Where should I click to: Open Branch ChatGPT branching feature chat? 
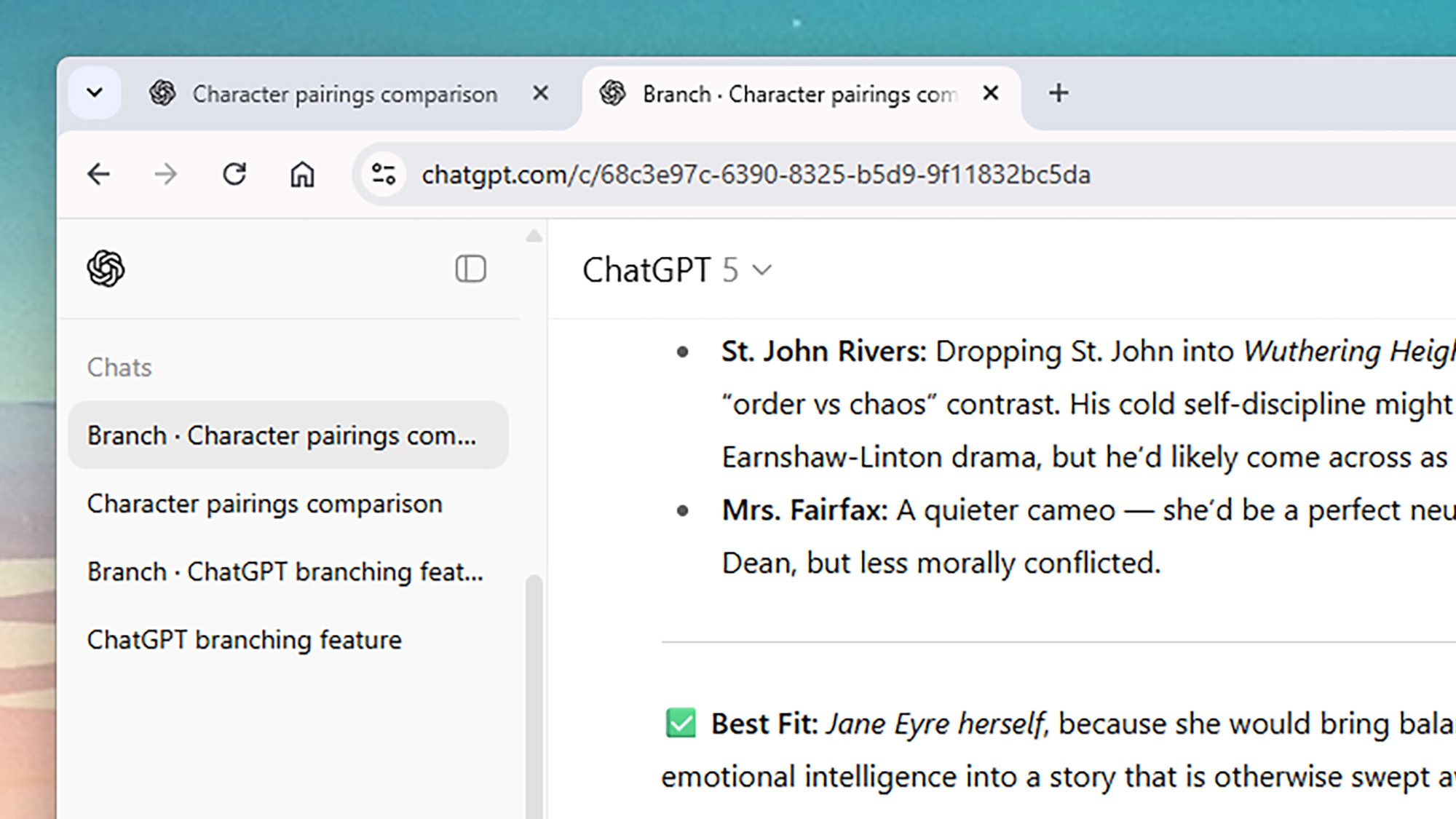[x=285, y=571]
